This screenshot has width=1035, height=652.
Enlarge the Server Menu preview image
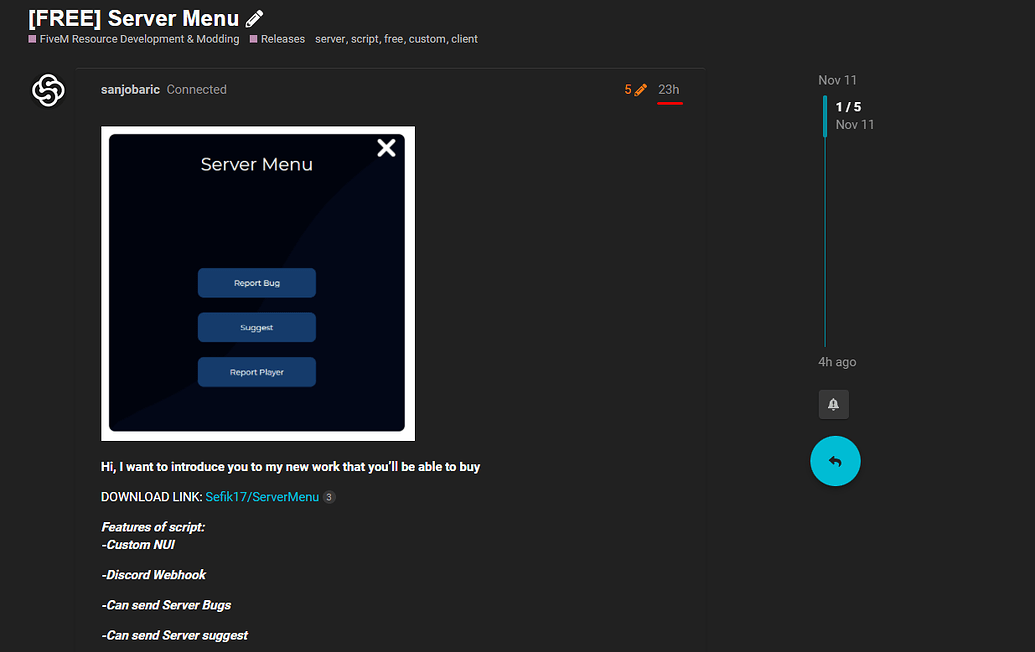[x=258, y=283]
